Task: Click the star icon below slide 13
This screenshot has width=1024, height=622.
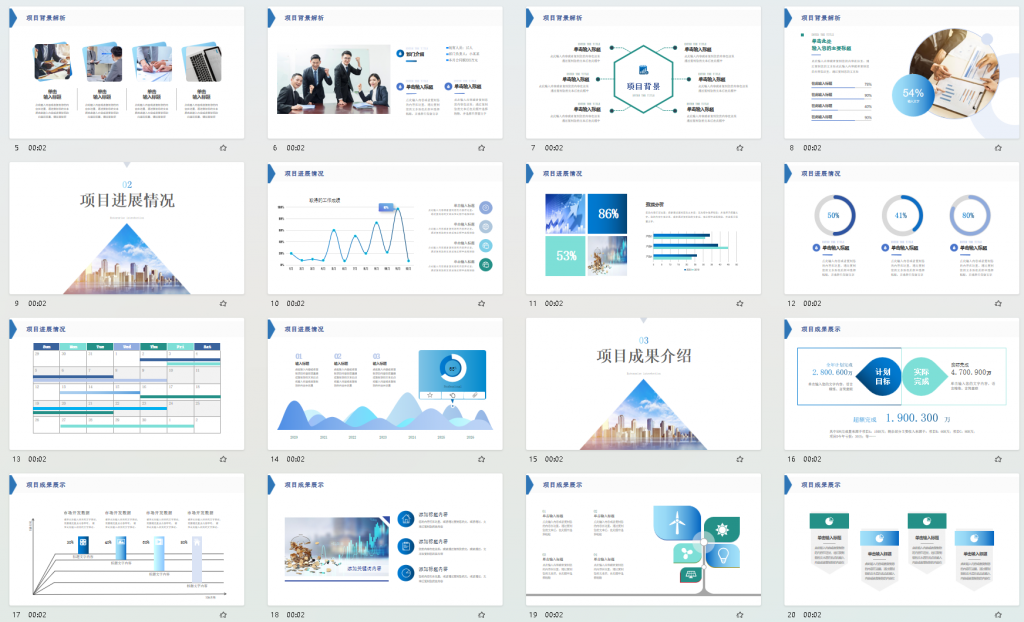Action: coord(222,459)
